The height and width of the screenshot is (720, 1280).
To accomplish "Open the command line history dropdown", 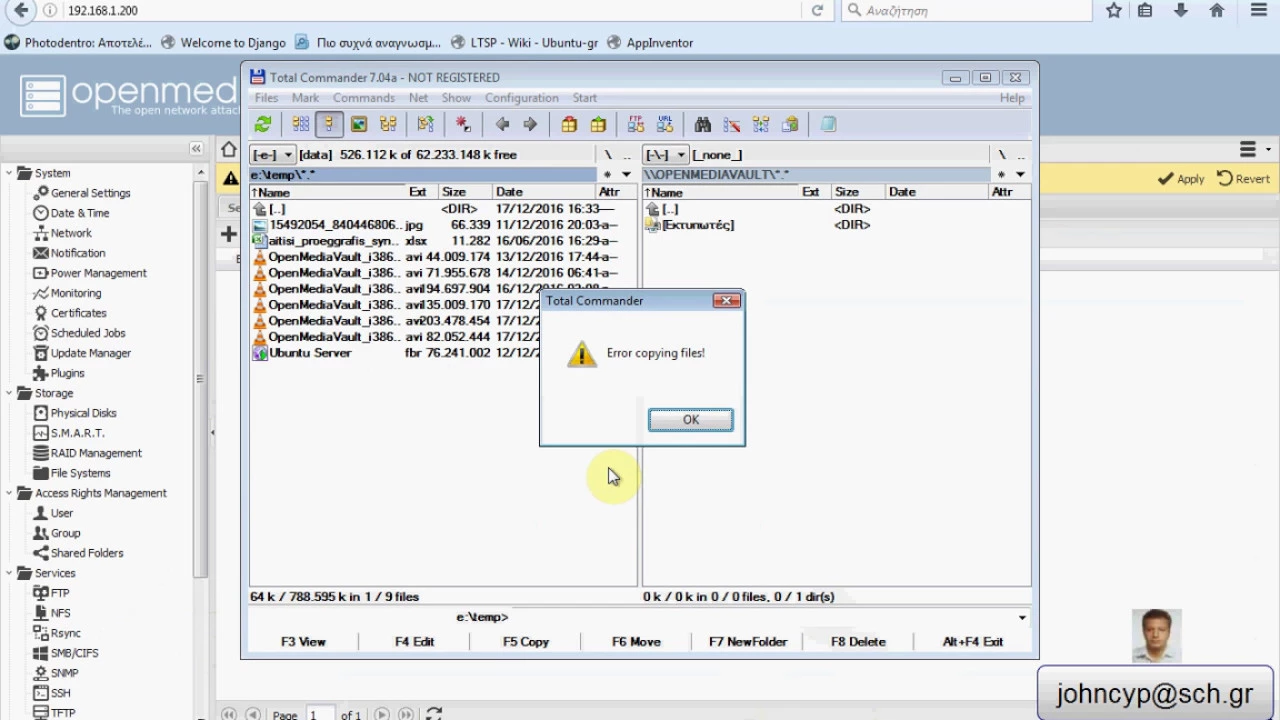I will 1022,618.
